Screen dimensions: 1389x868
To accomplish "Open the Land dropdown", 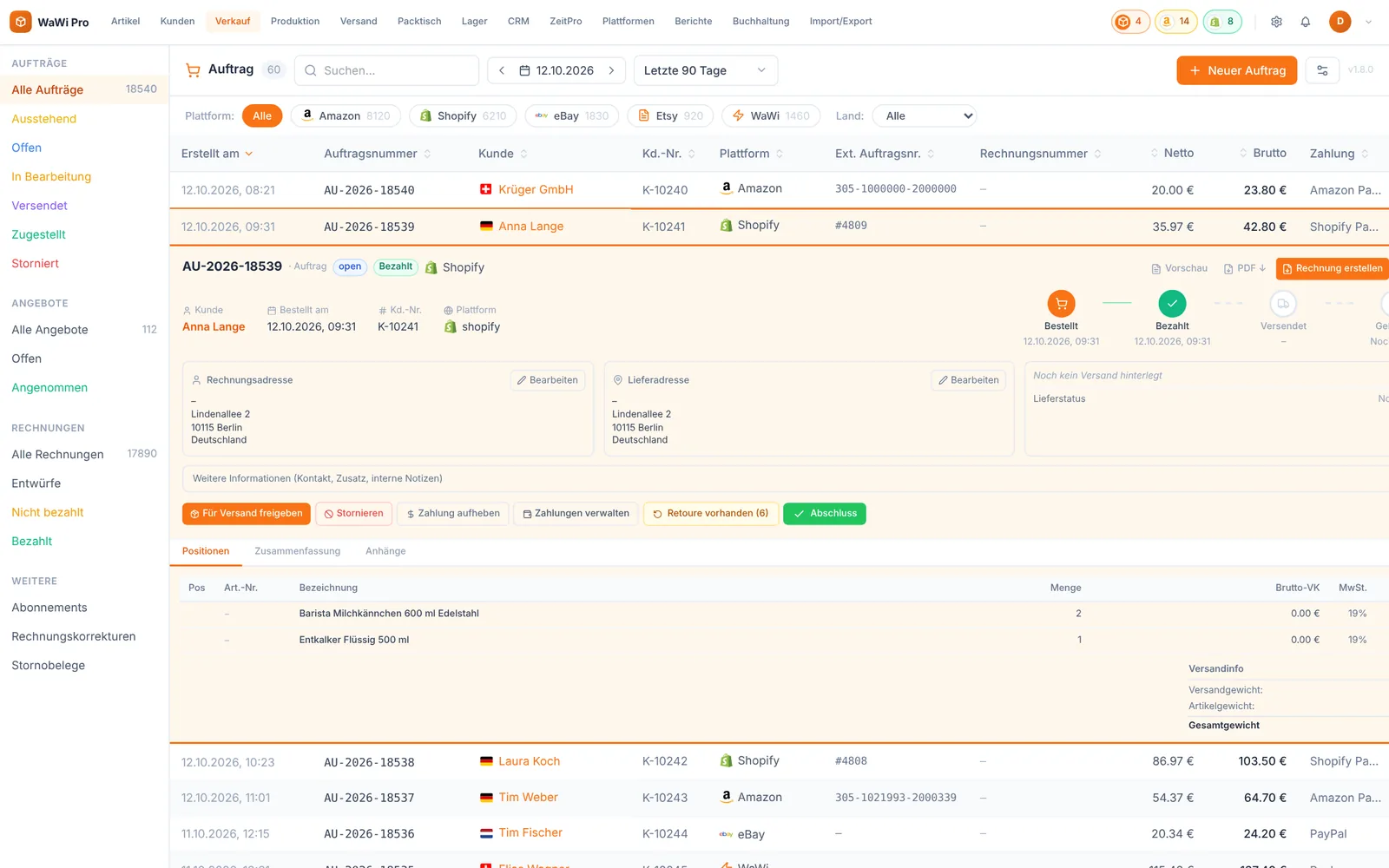I will click(x=925, y=115).
